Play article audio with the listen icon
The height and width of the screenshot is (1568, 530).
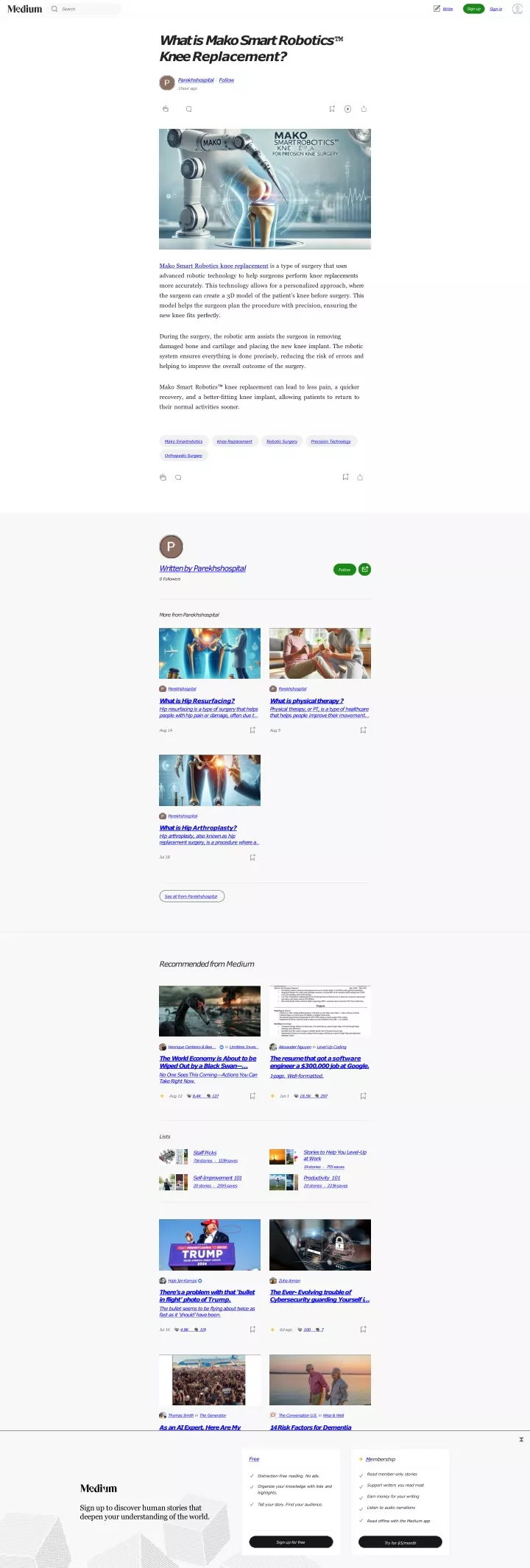click(x=348, y=109)
